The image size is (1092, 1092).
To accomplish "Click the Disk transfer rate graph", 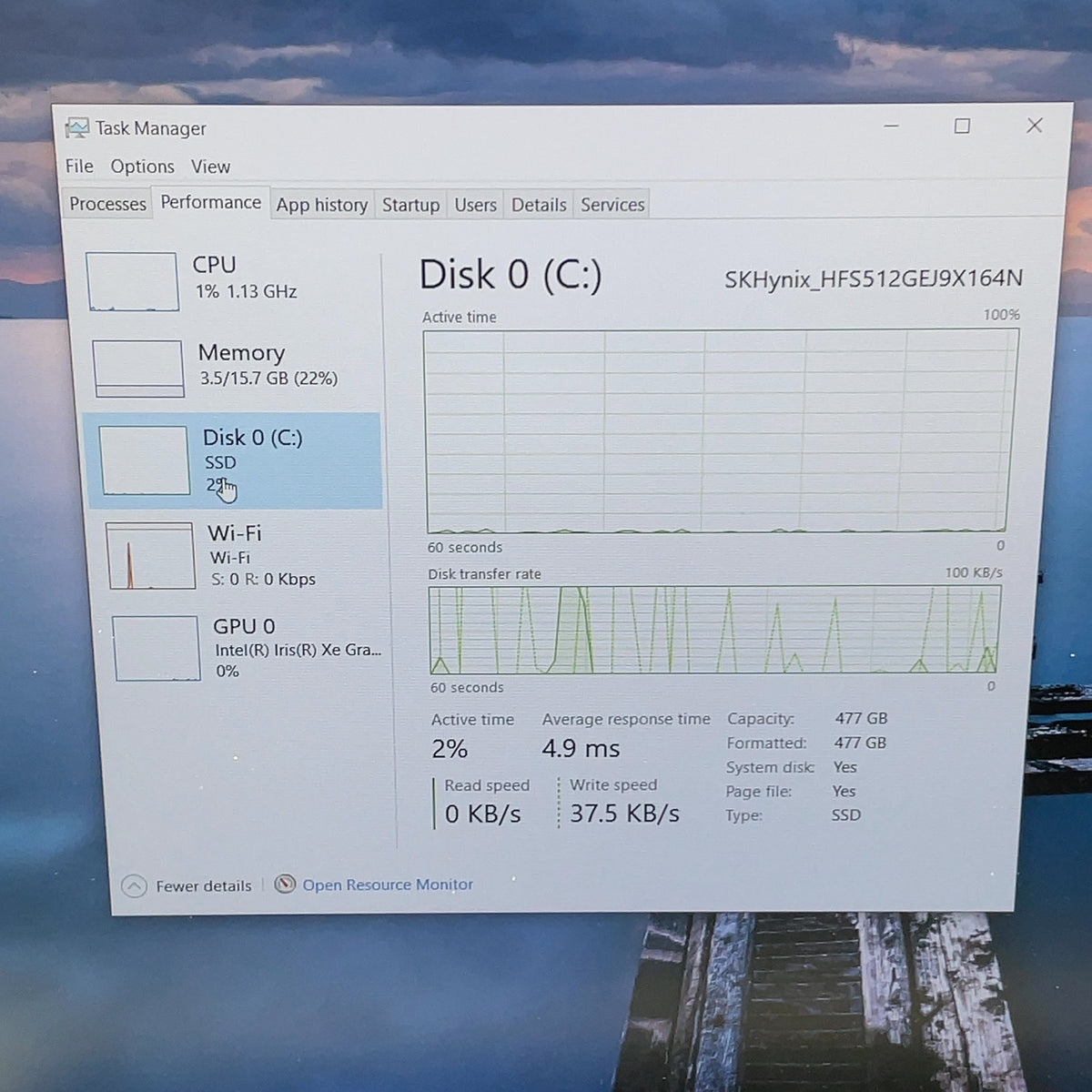I will (715, 630).
